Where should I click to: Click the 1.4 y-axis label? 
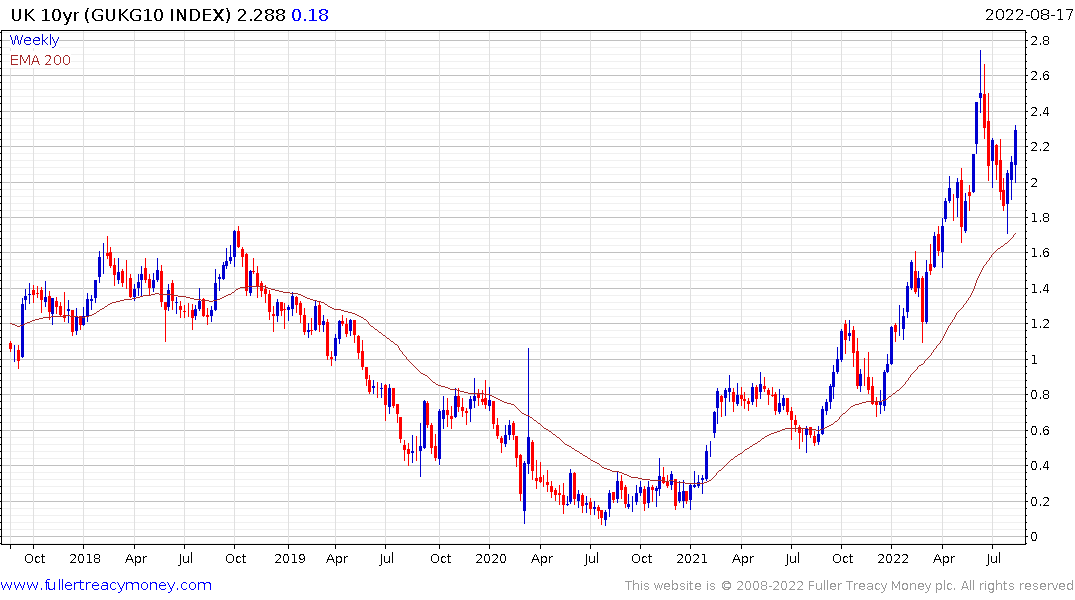pos(1040,289)
